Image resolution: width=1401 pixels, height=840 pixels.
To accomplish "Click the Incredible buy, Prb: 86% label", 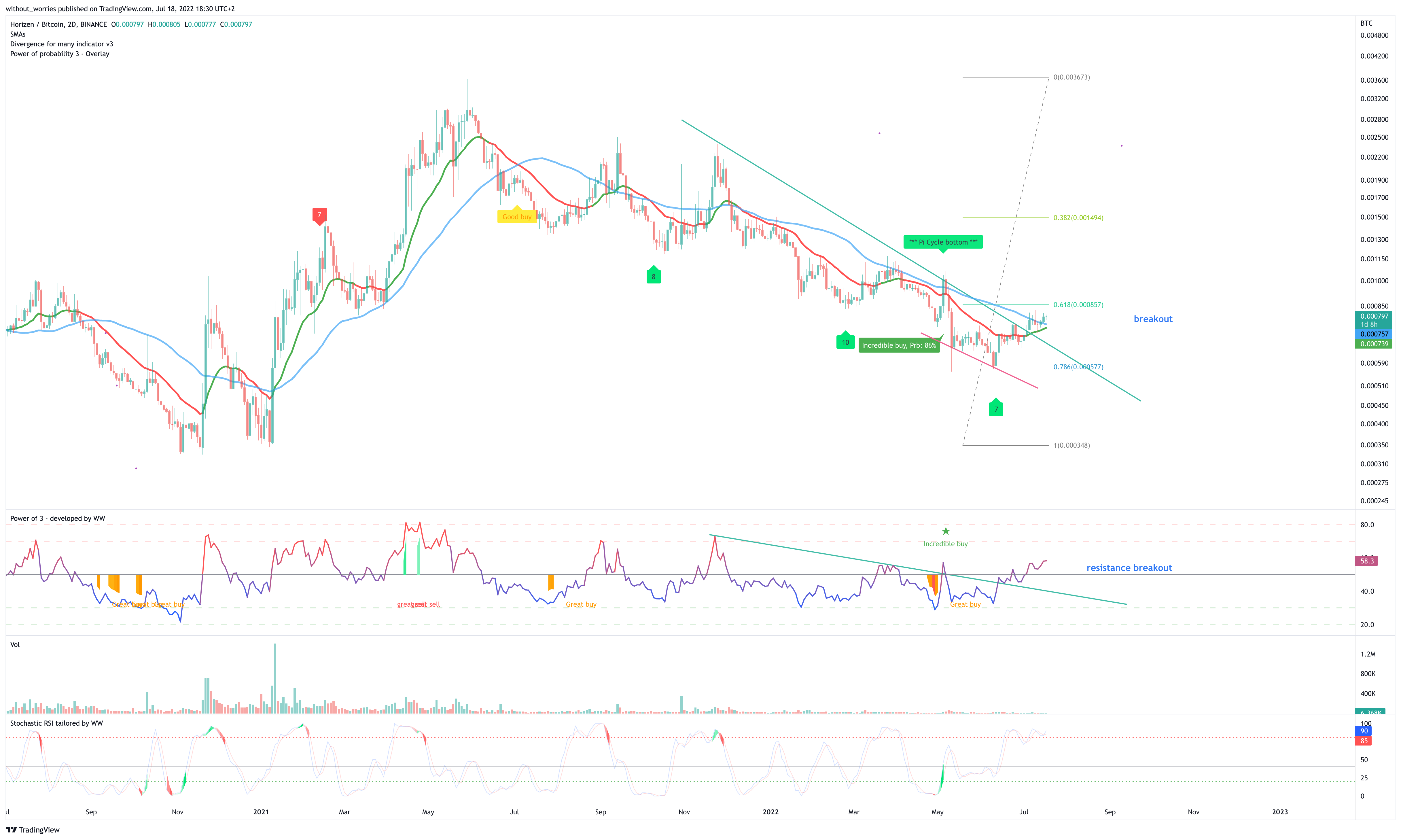I will [899, 345].
